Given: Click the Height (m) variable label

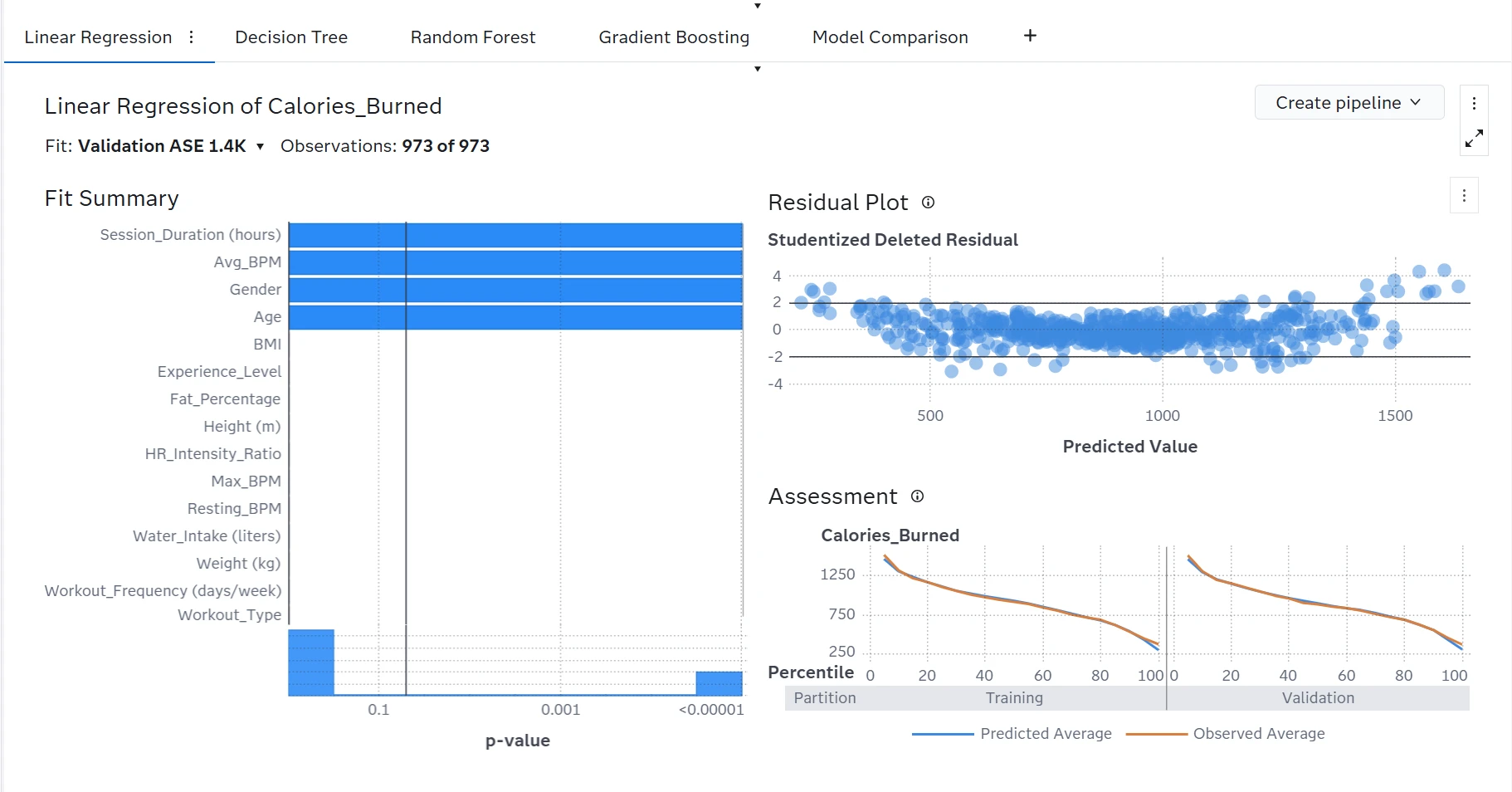Looking at the screenshot, I should [241, 427].
